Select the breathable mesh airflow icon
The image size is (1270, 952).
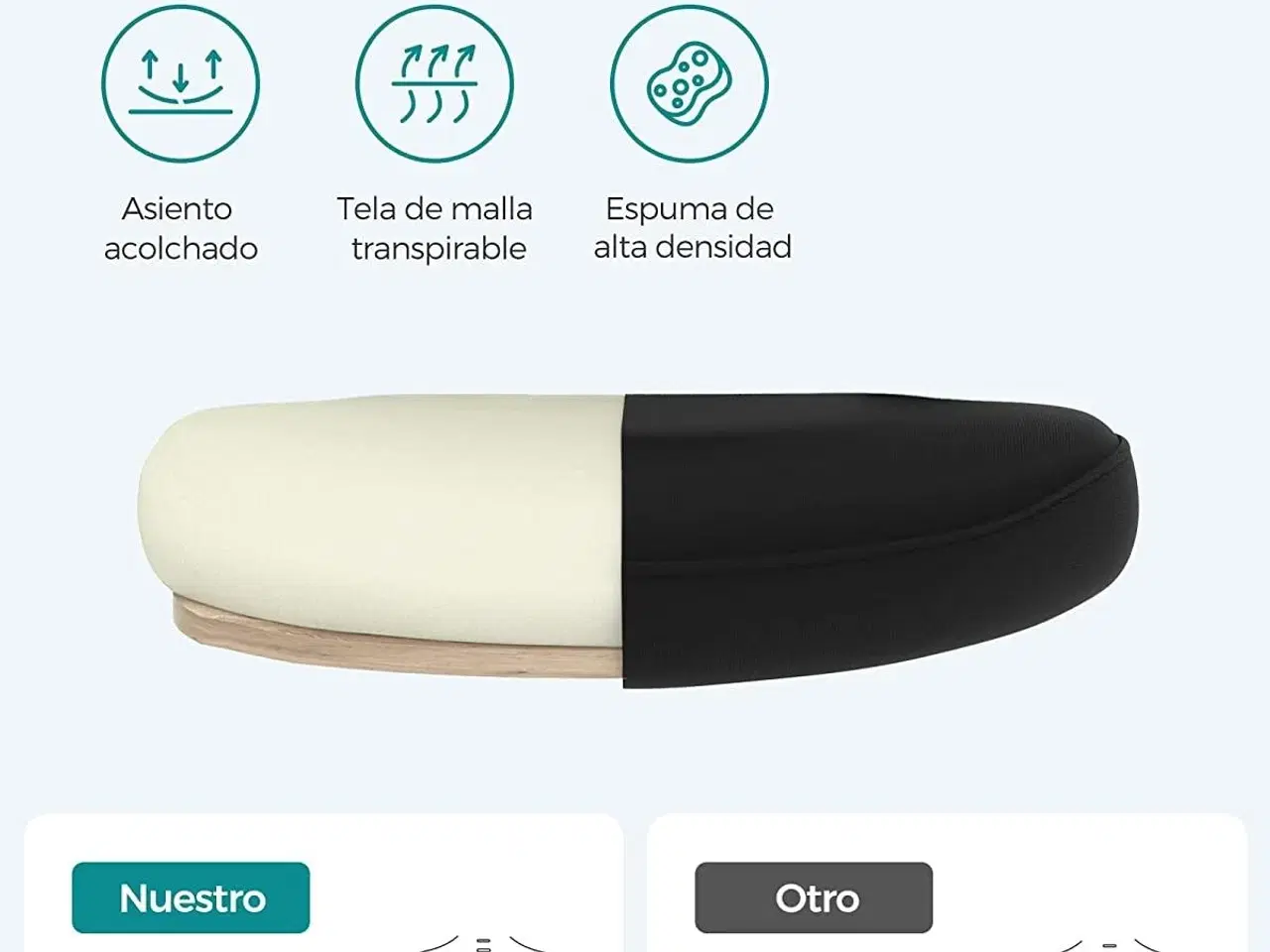[x=435, y=83]
